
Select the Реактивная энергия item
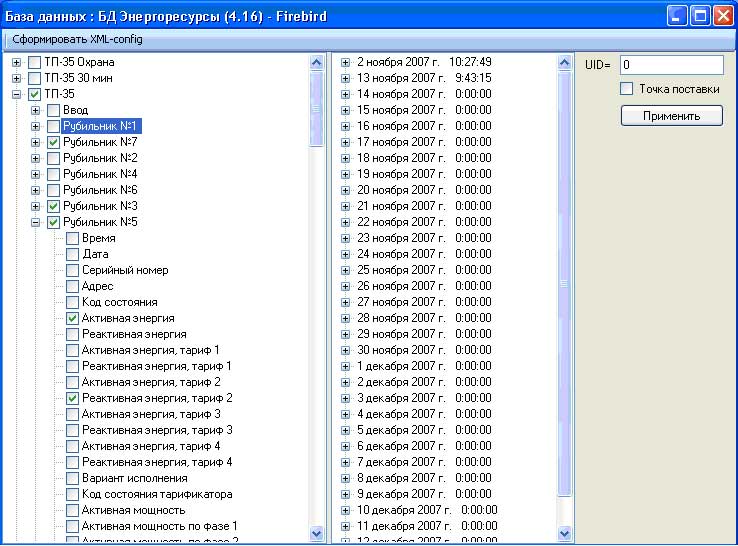pos(134,334)
